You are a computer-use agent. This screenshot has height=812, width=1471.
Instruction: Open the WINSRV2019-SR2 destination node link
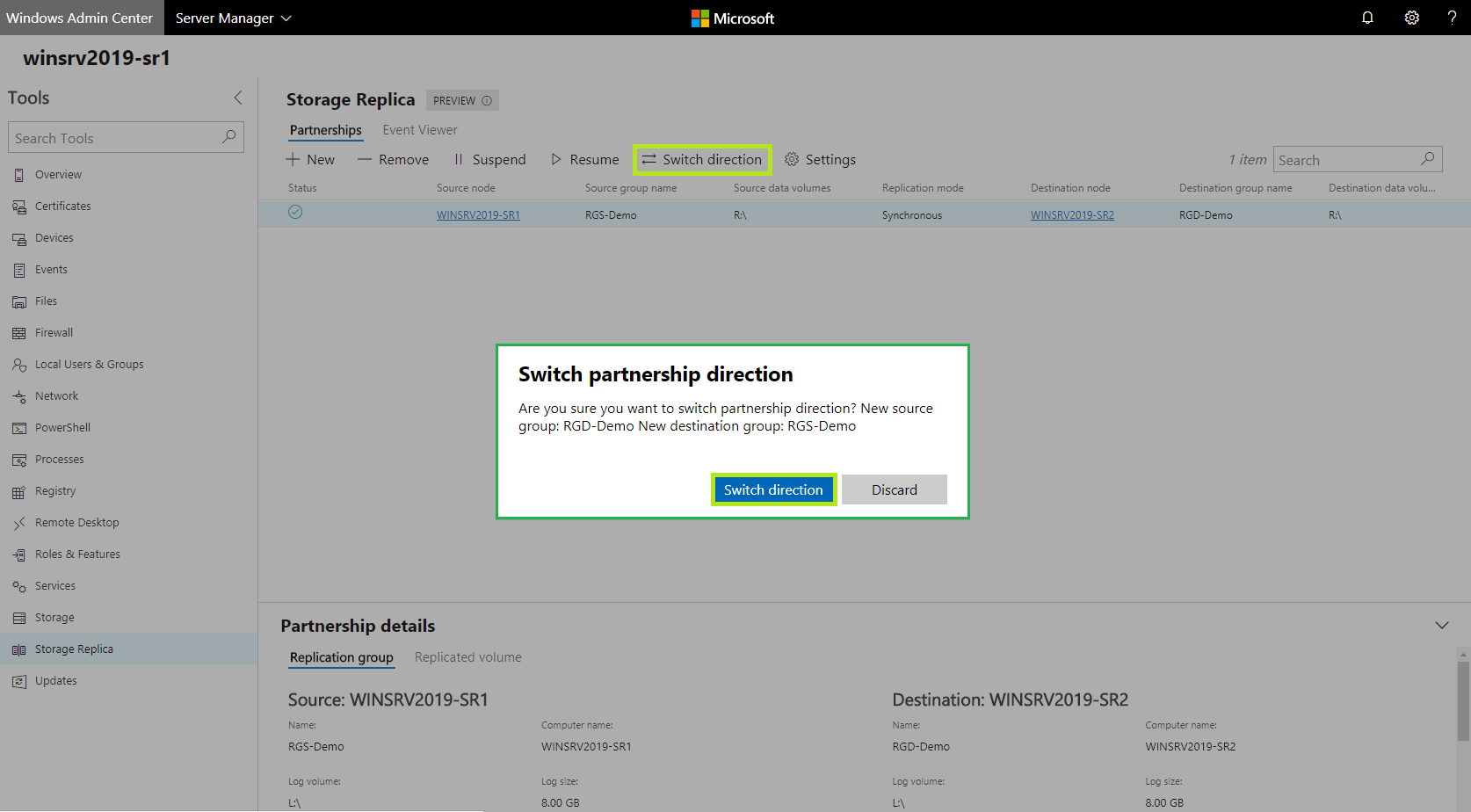[1072, 215]
